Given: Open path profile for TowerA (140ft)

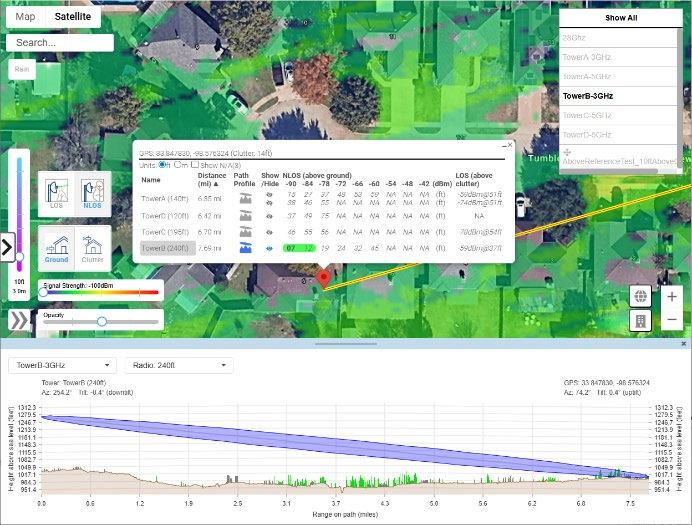Looking at the screenshot, I should 243,199.
